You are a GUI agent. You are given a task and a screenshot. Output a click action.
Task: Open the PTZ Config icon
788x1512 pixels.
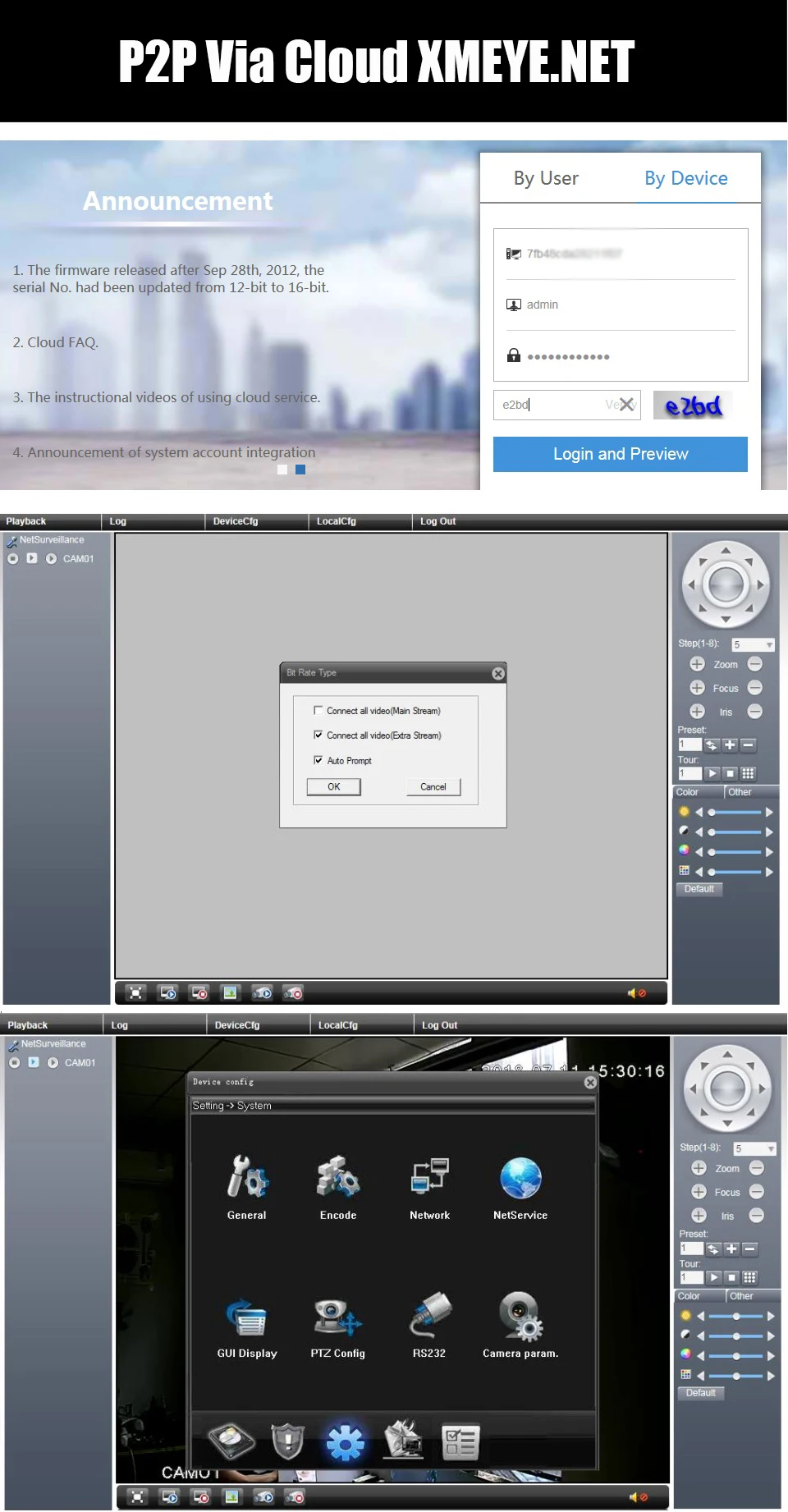click(x=337, y=1317)
